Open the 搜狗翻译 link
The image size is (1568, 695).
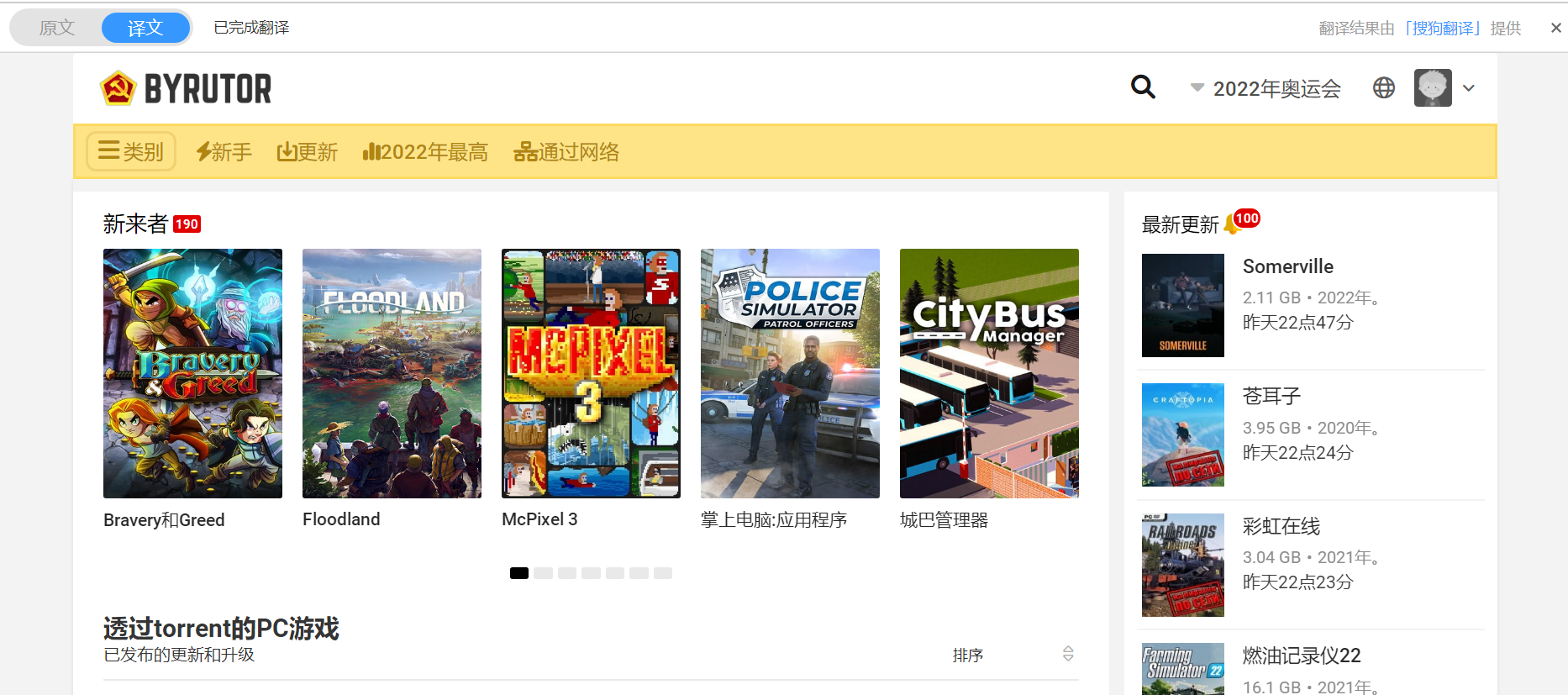tap(1443, 29)
